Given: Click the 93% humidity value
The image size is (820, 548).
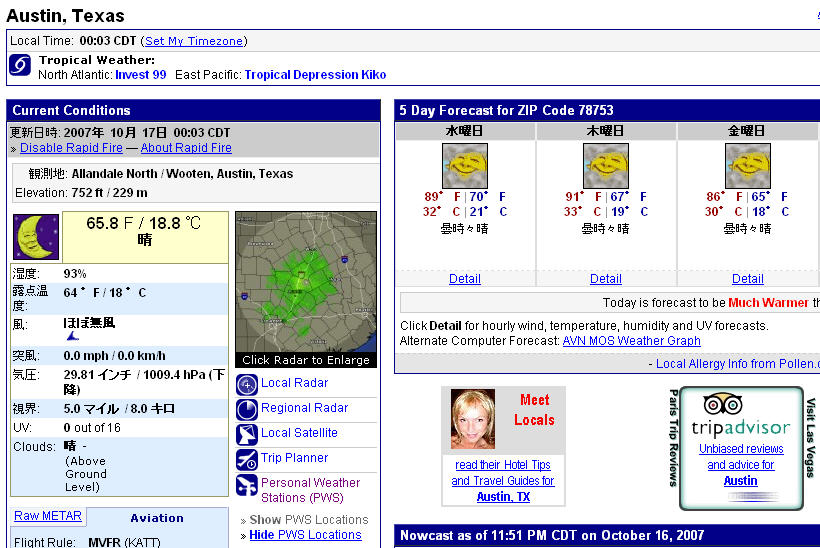Looking at the screenshot, I should (x=75, y=273).
